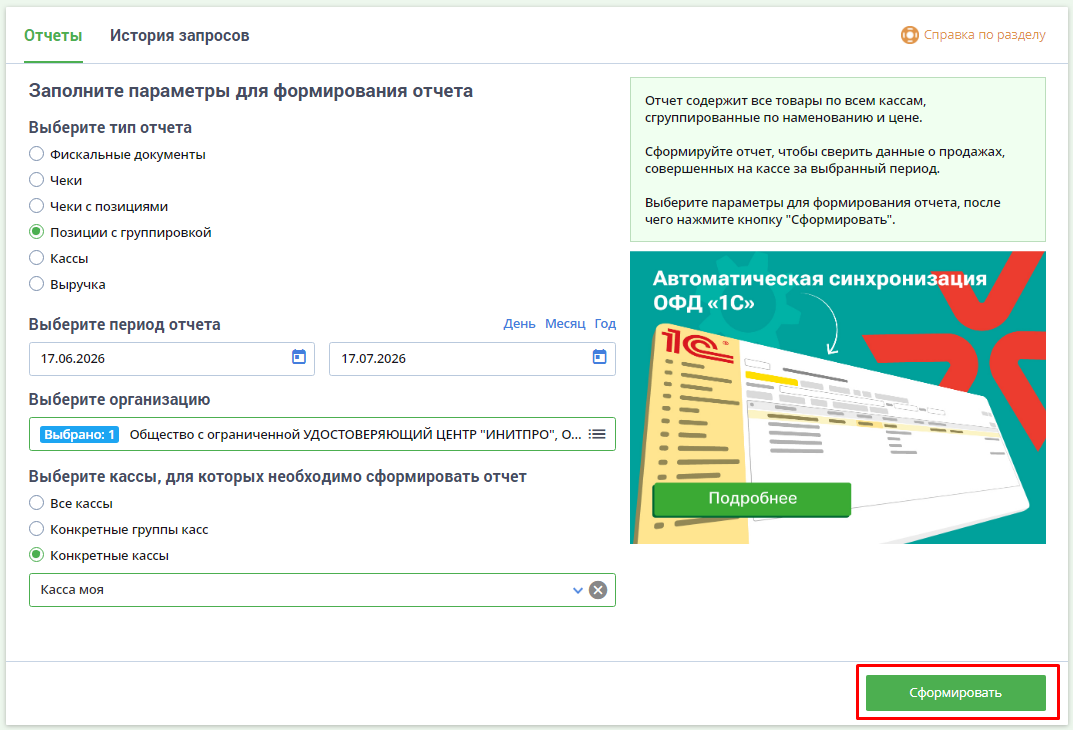The width and height of the screenshot is (1073, 730).
Task: Choose 'Все кассы' option
Action: [36, 503]
